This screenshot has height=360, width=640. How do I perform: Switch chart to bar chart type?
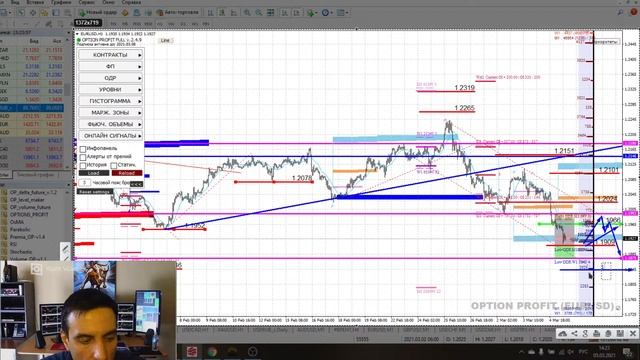click(211, 13)
